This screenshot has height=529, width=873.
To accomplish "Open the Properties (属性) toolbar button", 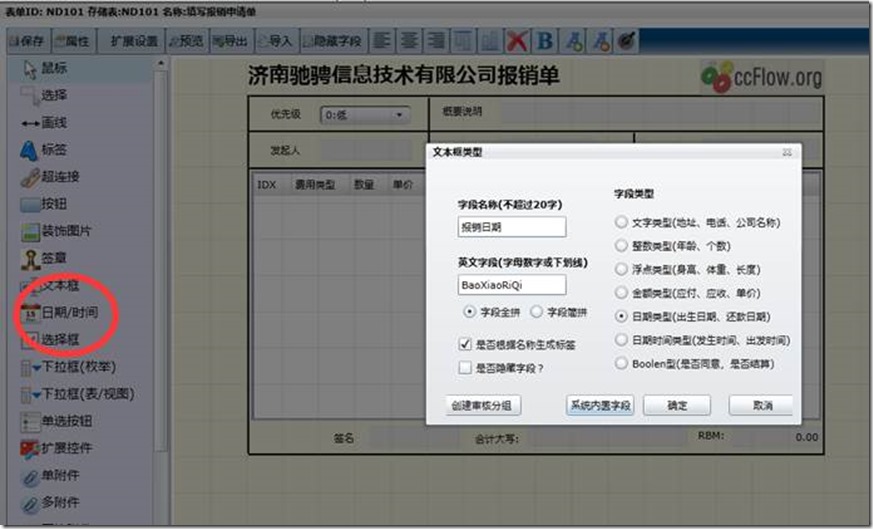I will click(x=72, y=41).
